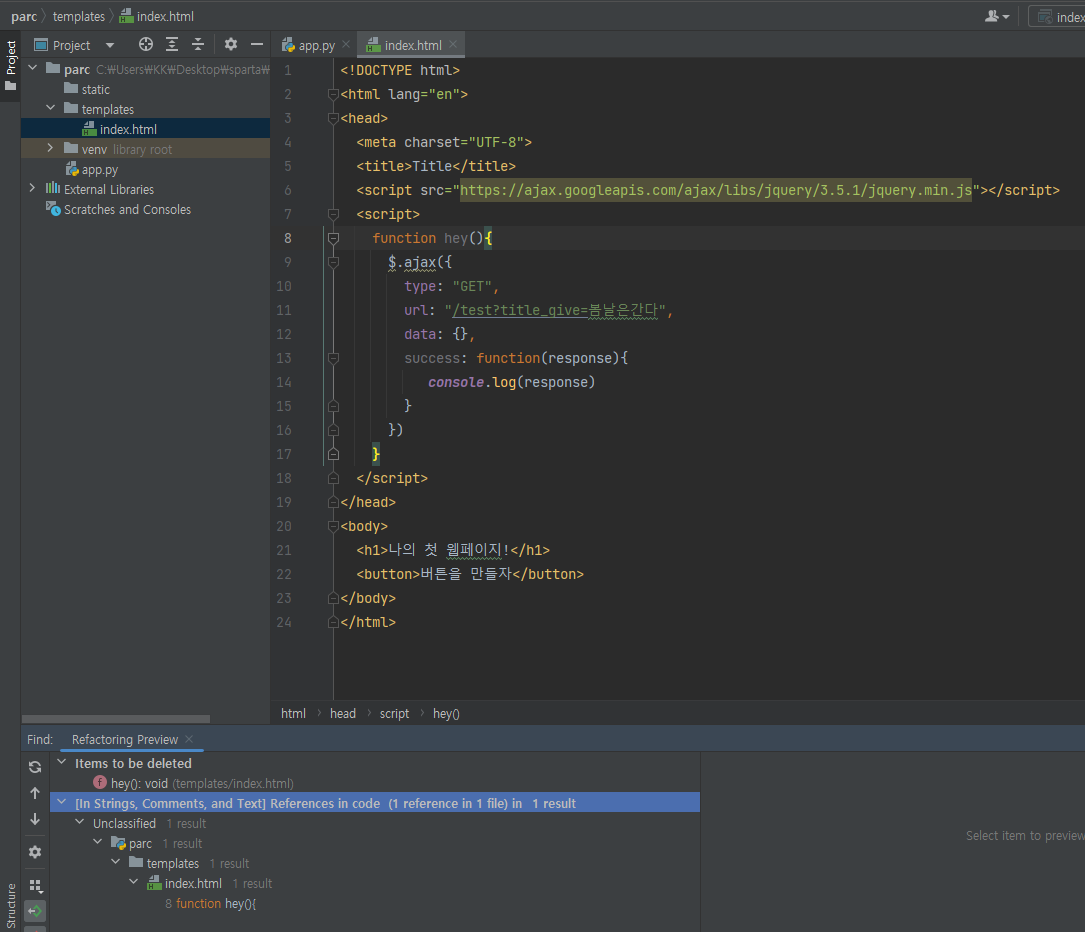Screen dimensions: 1085x932
Task: Open Project panel gear options
Action: point(230,44)
